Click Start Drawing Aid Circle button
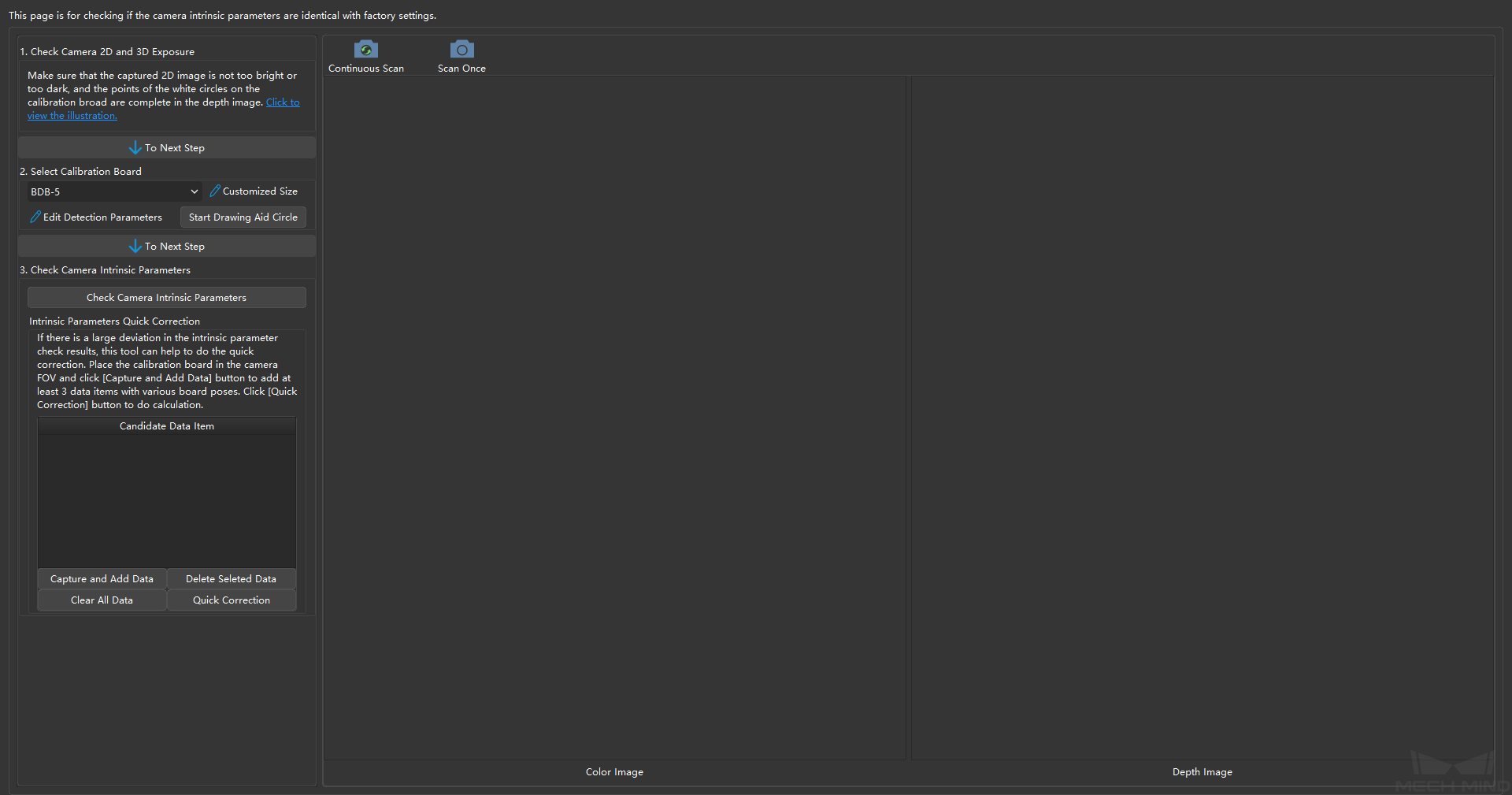The height and width of the screenshot is (795, 1512). [x=243, y=217]
